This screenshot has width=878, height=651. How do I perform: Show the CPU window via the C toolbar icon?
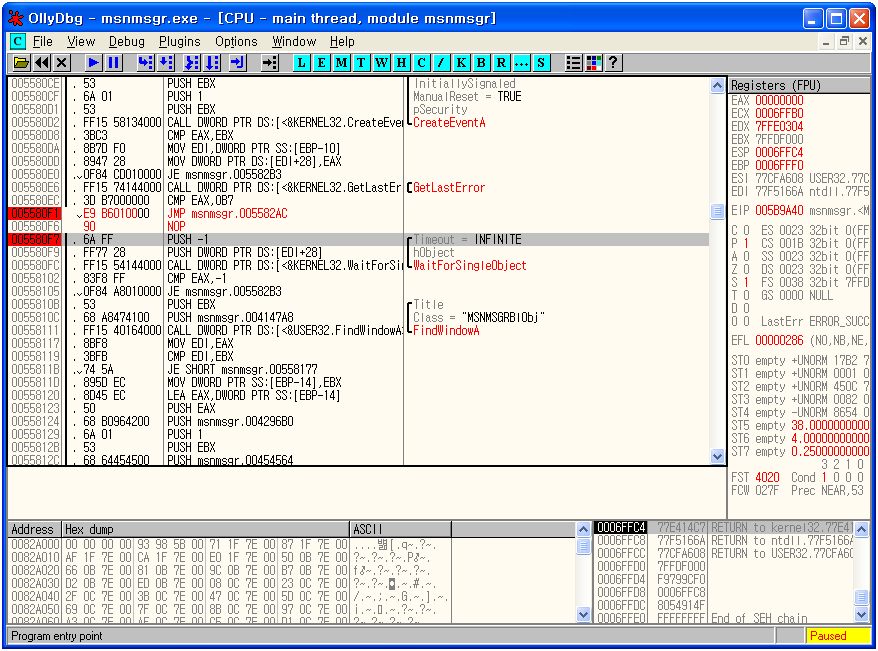422,63
